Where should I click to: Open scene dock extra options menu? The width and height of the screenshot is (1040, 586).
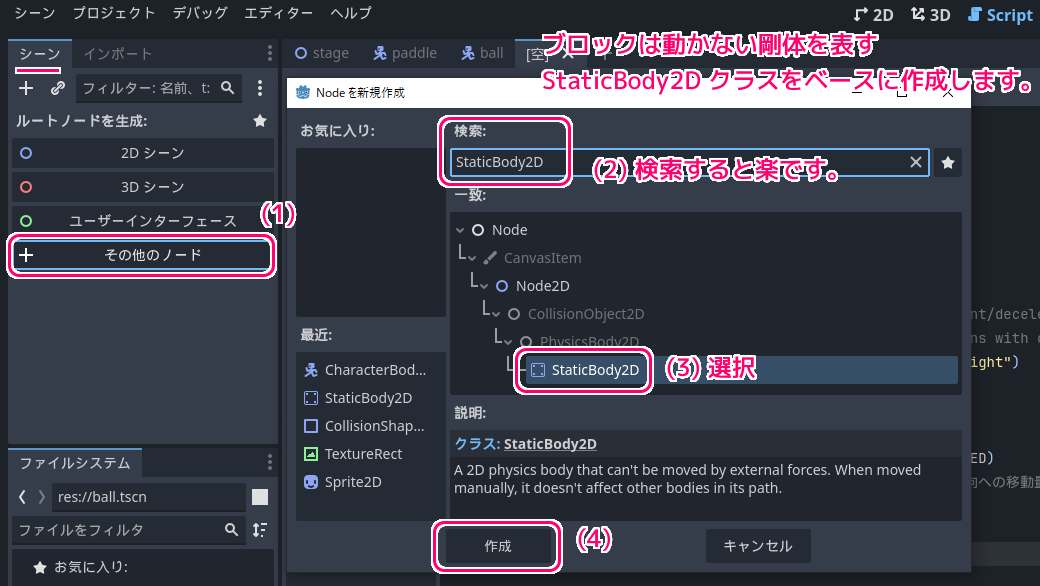260,88
